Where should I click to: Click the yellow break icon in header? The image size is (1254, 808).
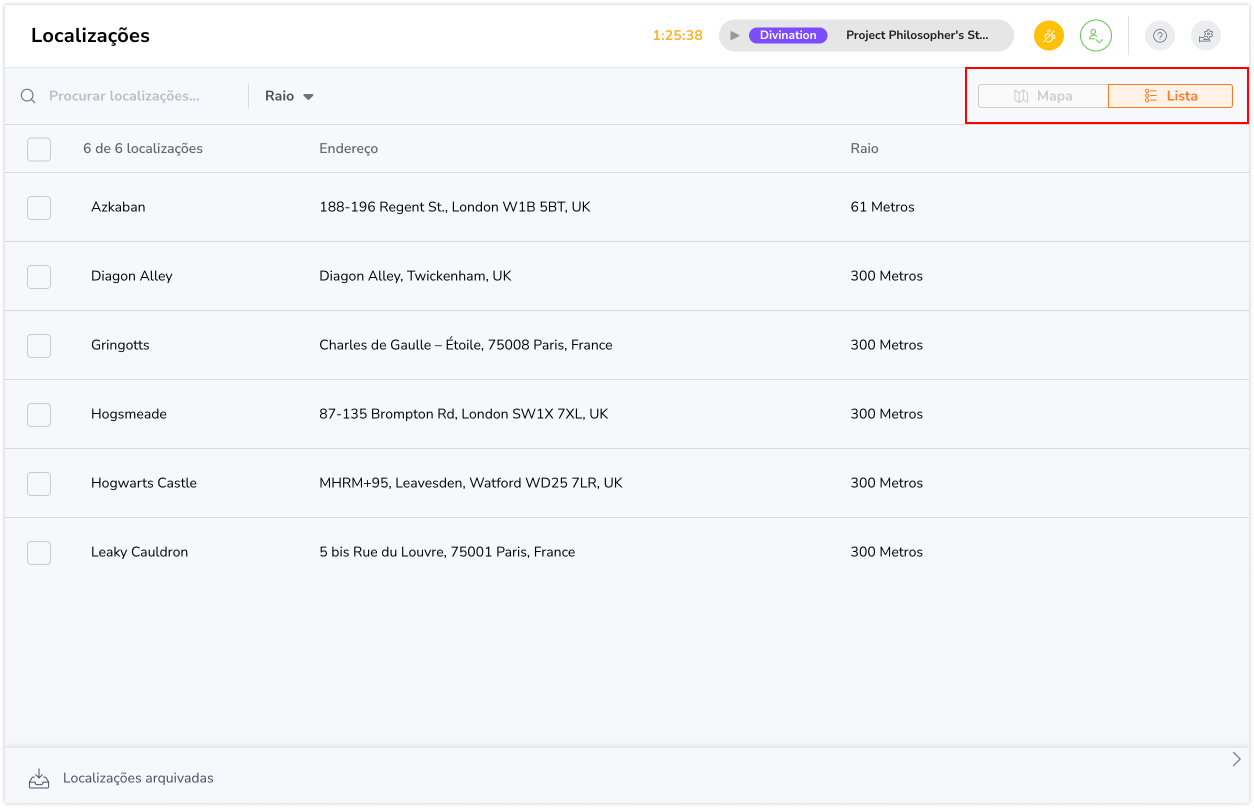pyautogui.click(x=1049, y=36)
